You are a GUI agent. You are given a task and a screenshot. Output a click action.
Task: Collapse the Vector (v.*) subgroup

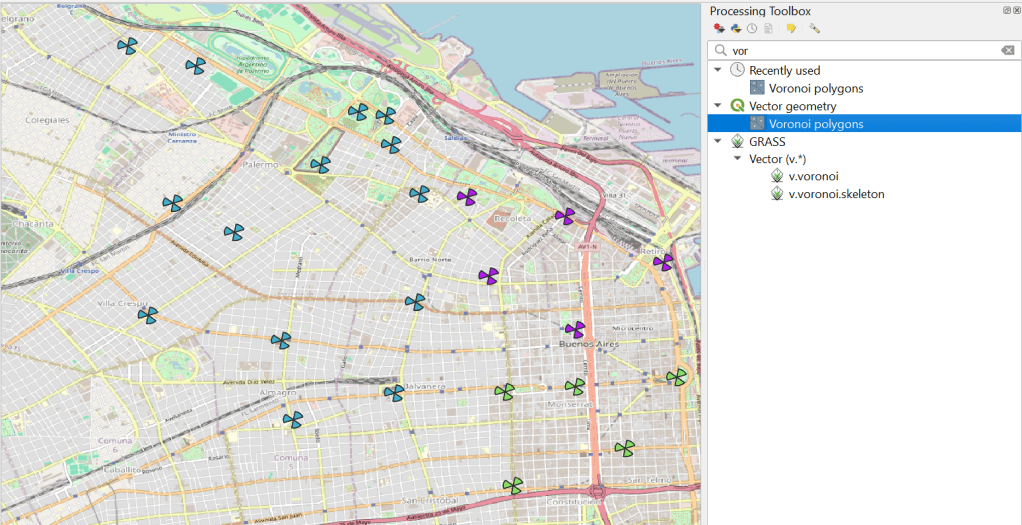coord(738,159)
